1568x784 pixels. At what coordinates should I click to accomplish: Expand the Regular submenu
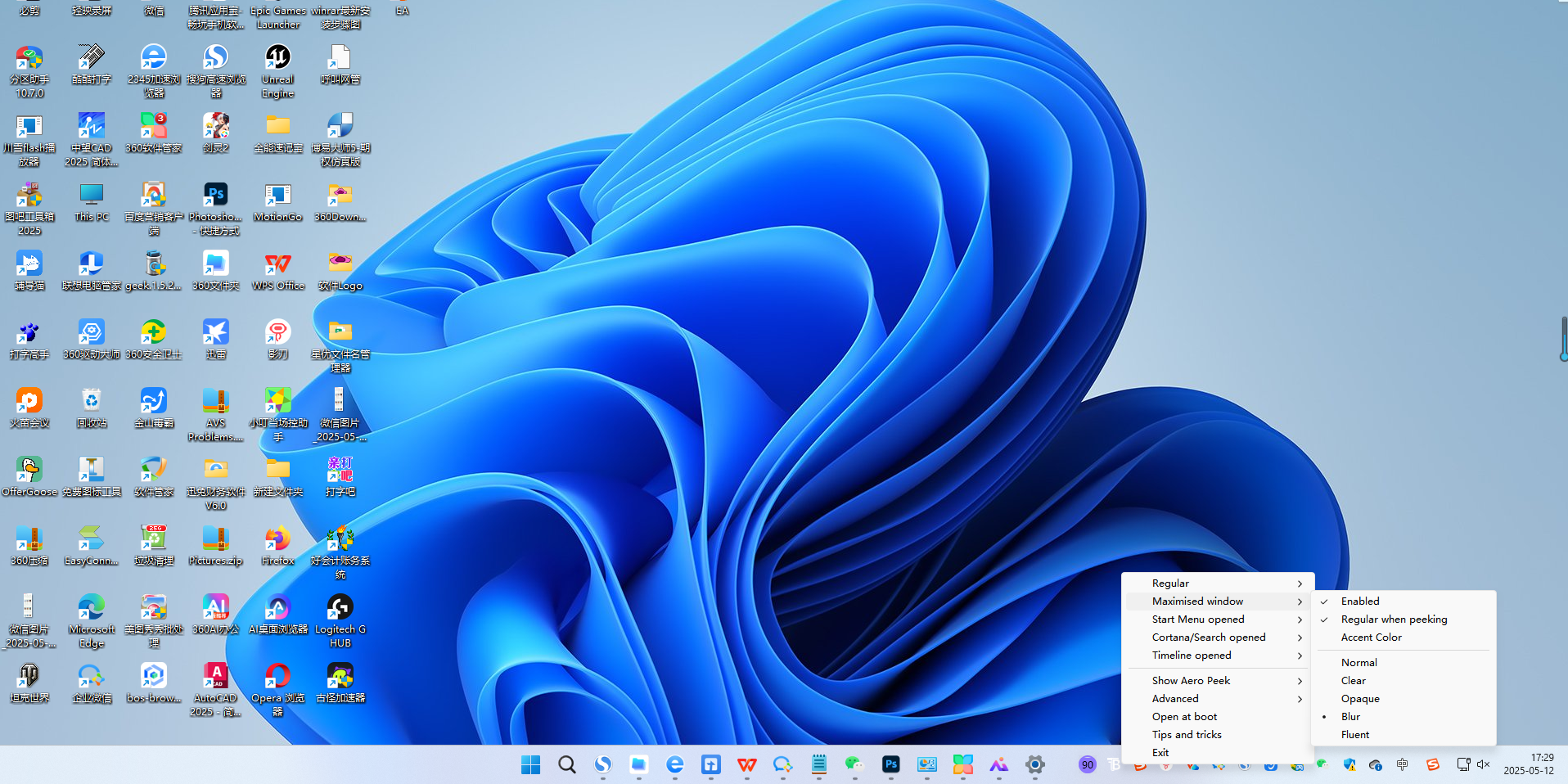coord(1218,583)
